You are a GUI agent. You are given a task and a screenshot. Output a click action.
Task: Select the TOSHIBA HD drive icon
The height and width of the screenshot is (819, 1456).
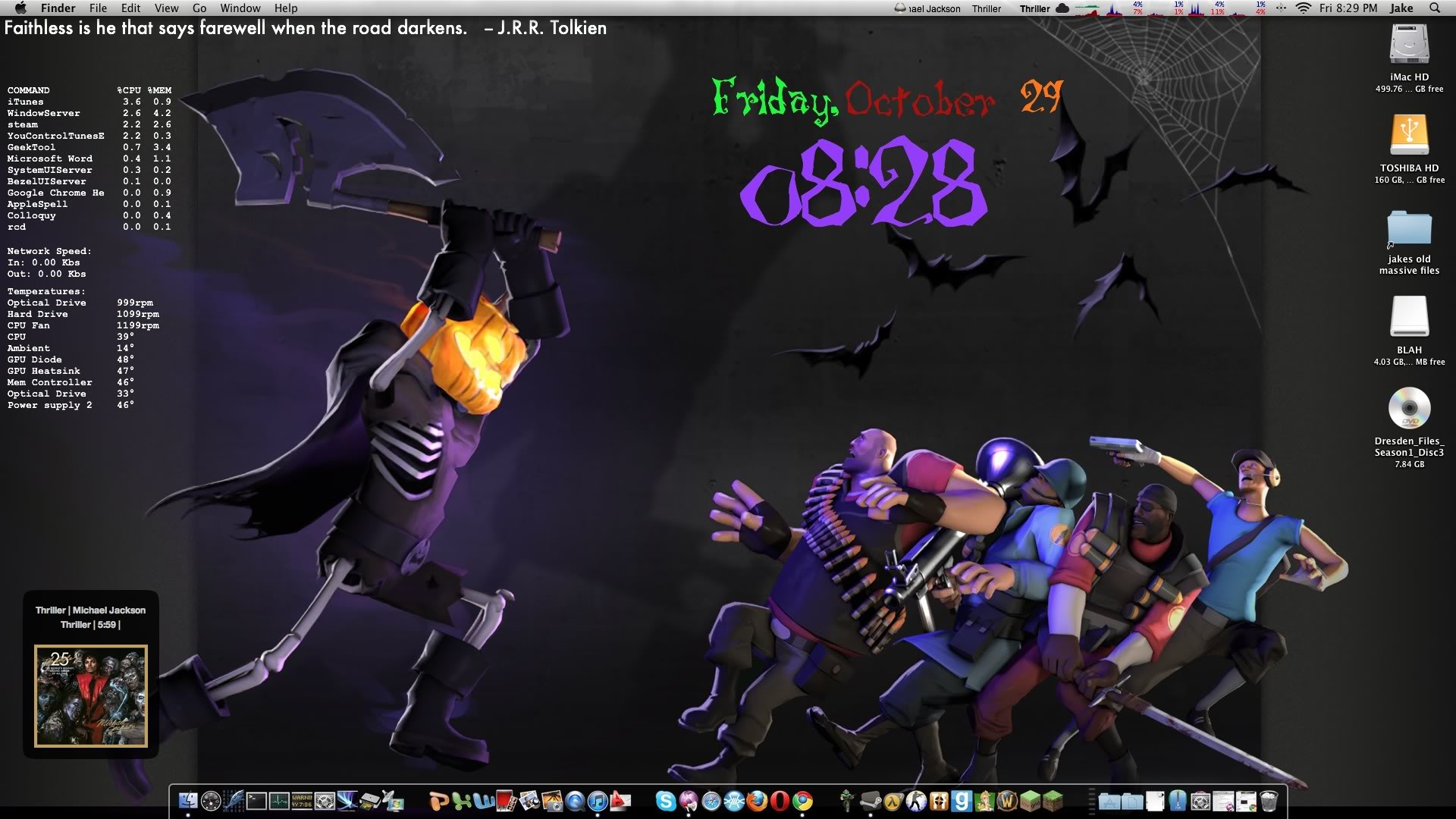click(x=1409, y=135)
